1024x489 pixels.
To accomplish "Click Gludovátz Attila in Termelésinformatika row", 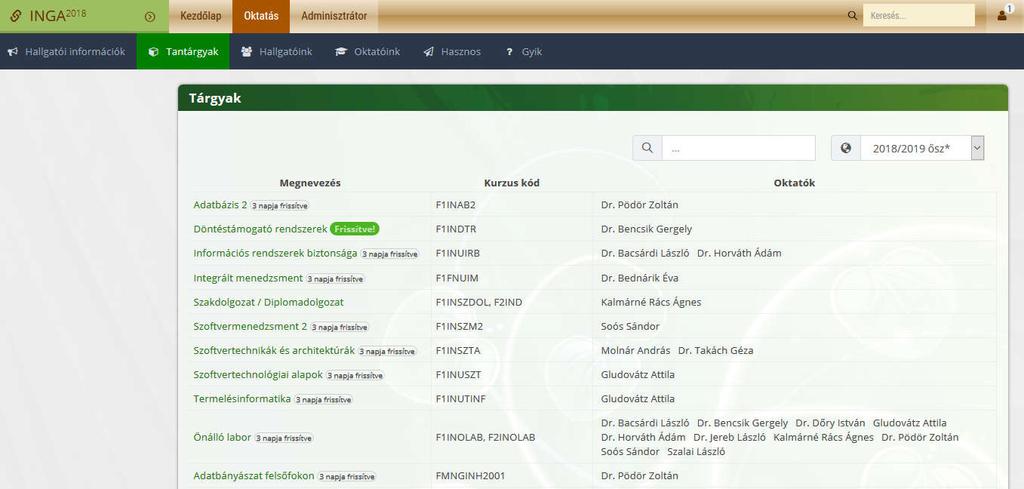I will (638, 398).
